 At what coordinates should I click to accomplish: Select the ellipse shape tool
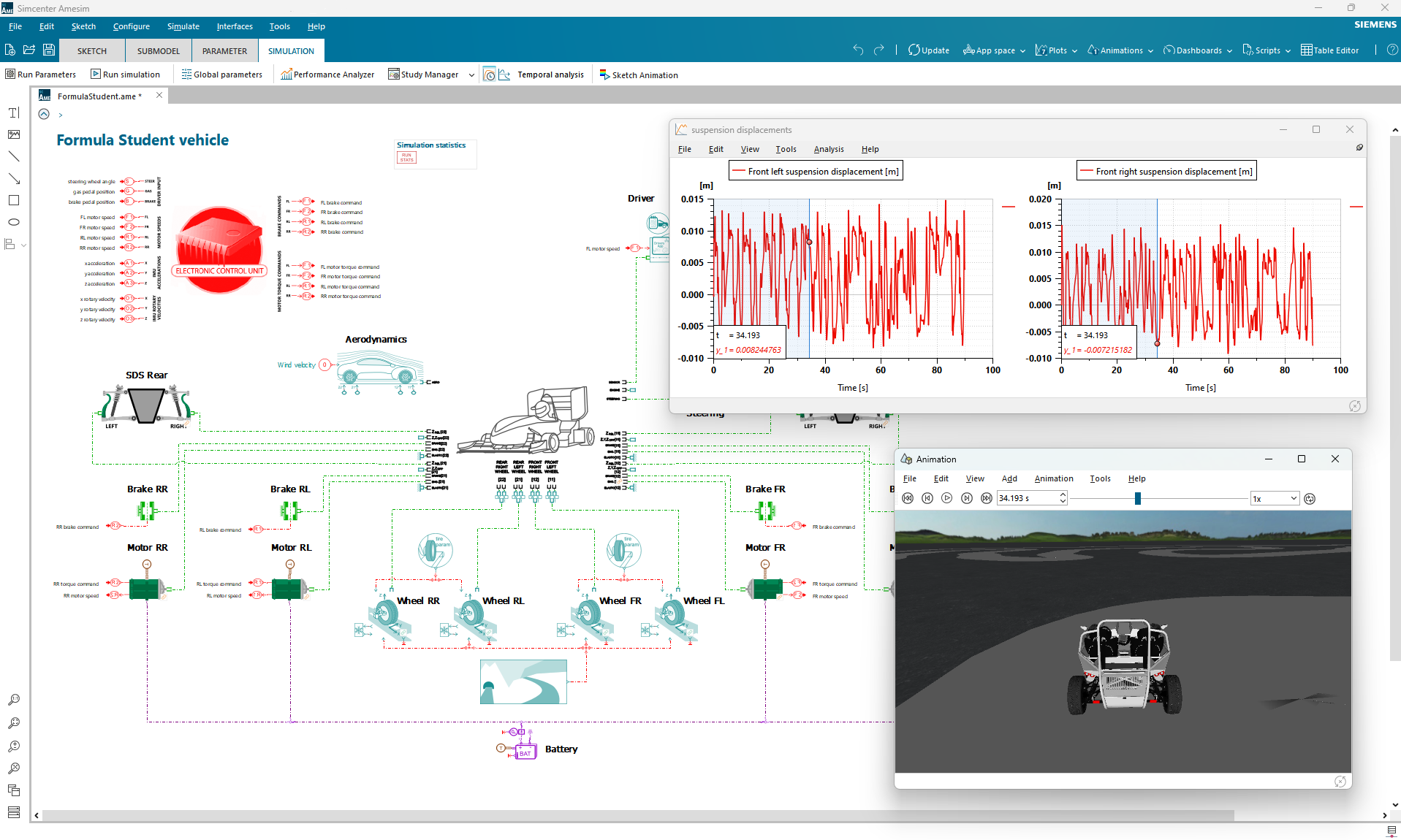(x=14, y=222)
